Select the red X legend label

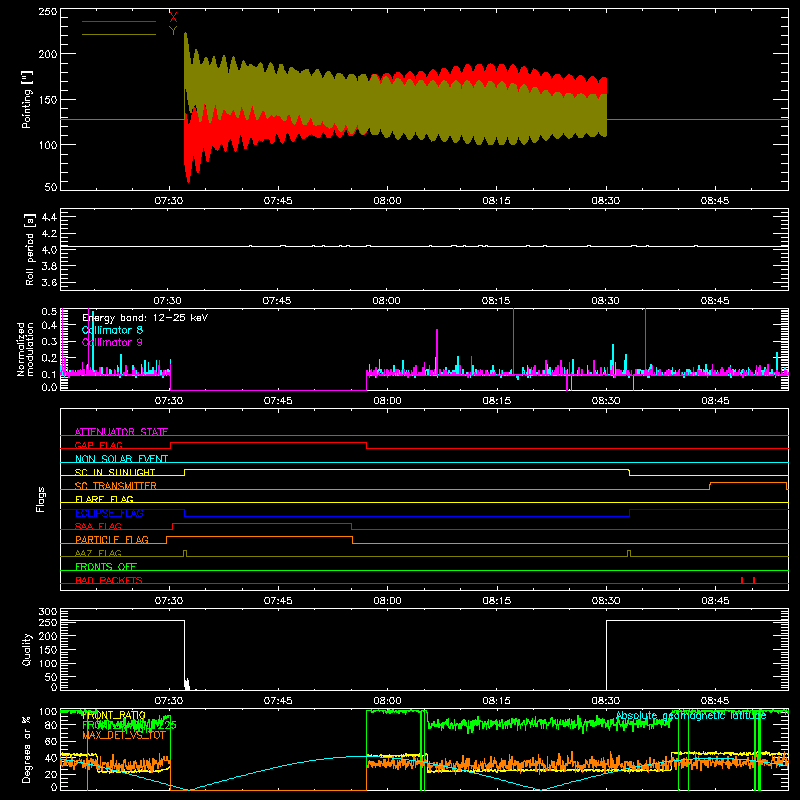[173, 18]
